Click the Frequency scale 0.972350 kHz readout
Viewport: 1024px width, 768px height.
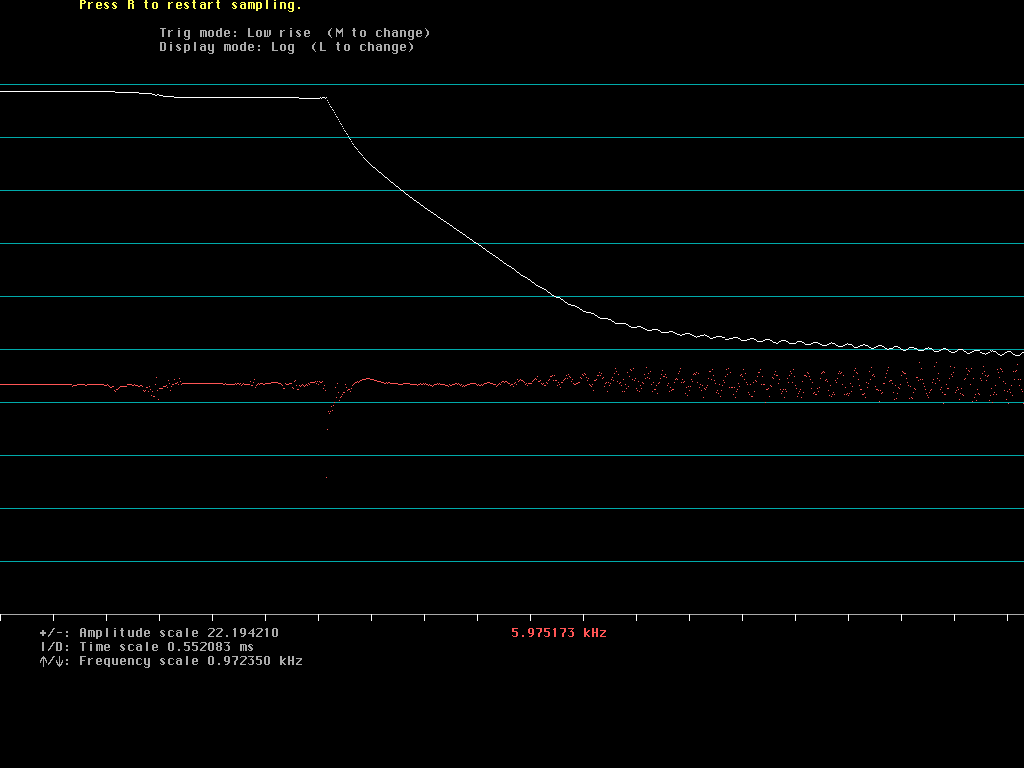[171, 661]
